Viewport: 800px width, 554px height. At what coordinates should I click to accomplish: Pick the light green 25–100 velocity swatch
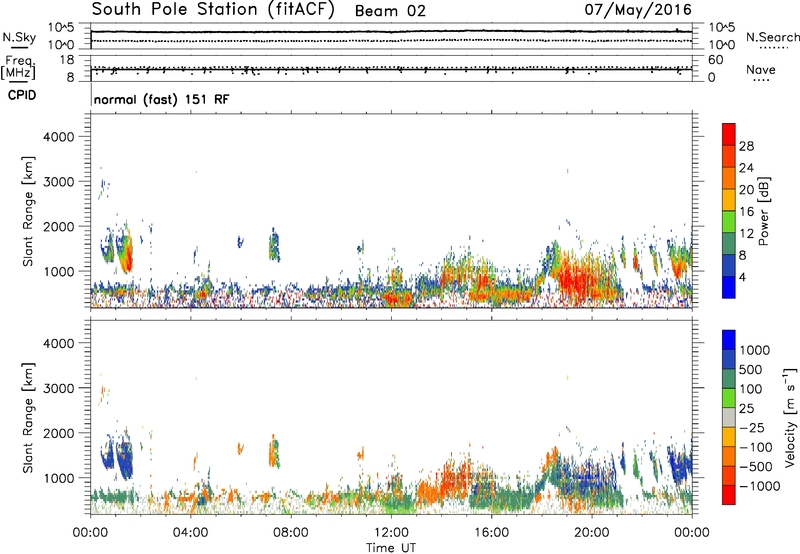(729, 398)
